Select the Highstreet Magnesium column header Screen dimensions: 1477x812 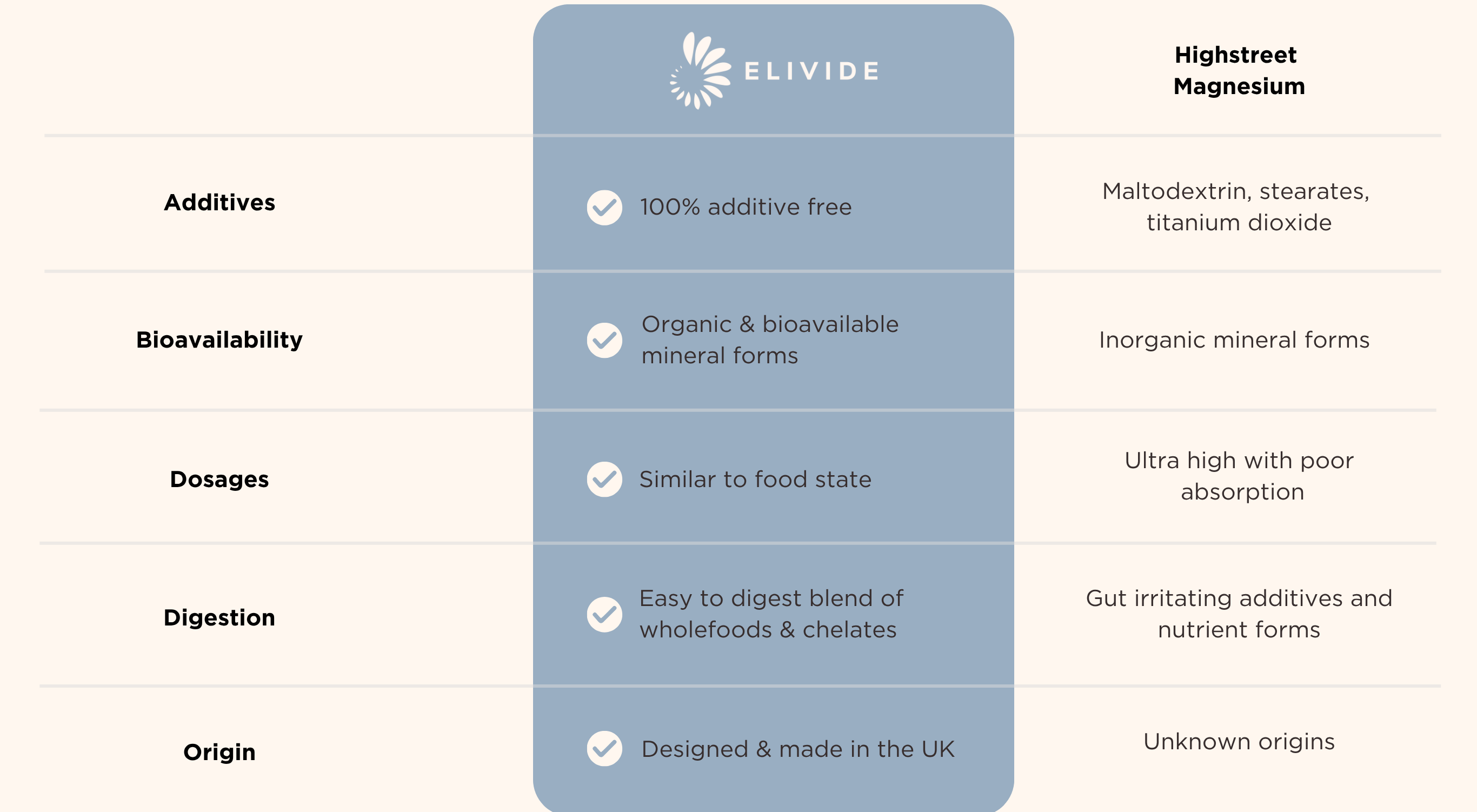(1239, 70)
